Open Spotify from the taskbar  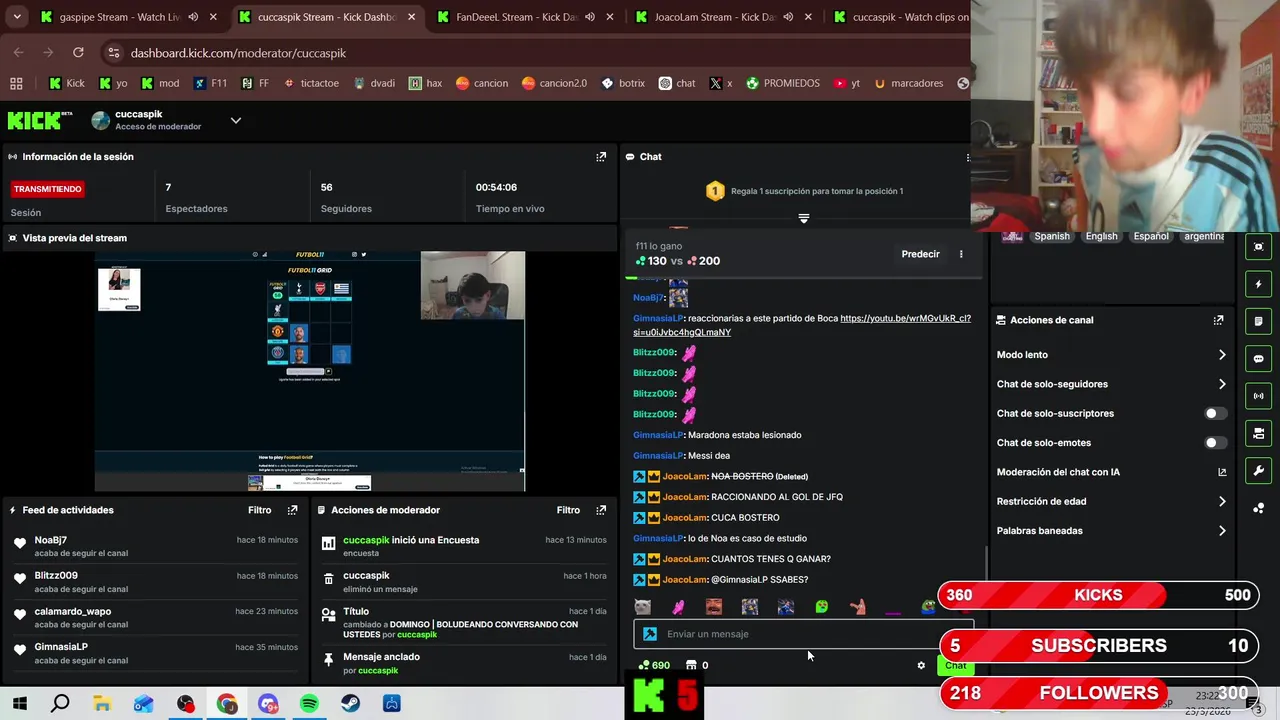coord(309,704)
